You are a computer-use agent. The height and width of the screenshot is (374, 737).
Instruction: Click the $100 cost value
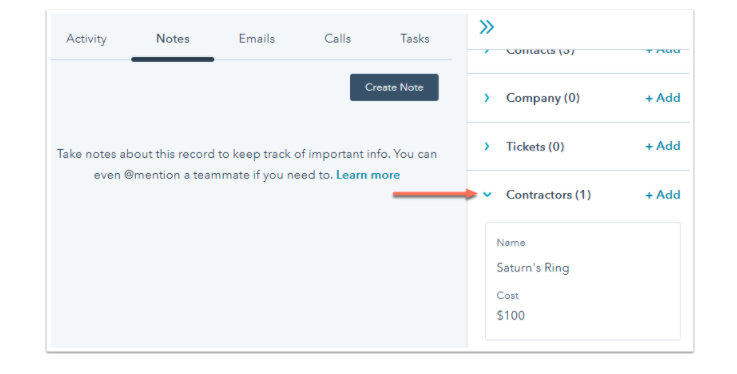(x=510, y=315)
